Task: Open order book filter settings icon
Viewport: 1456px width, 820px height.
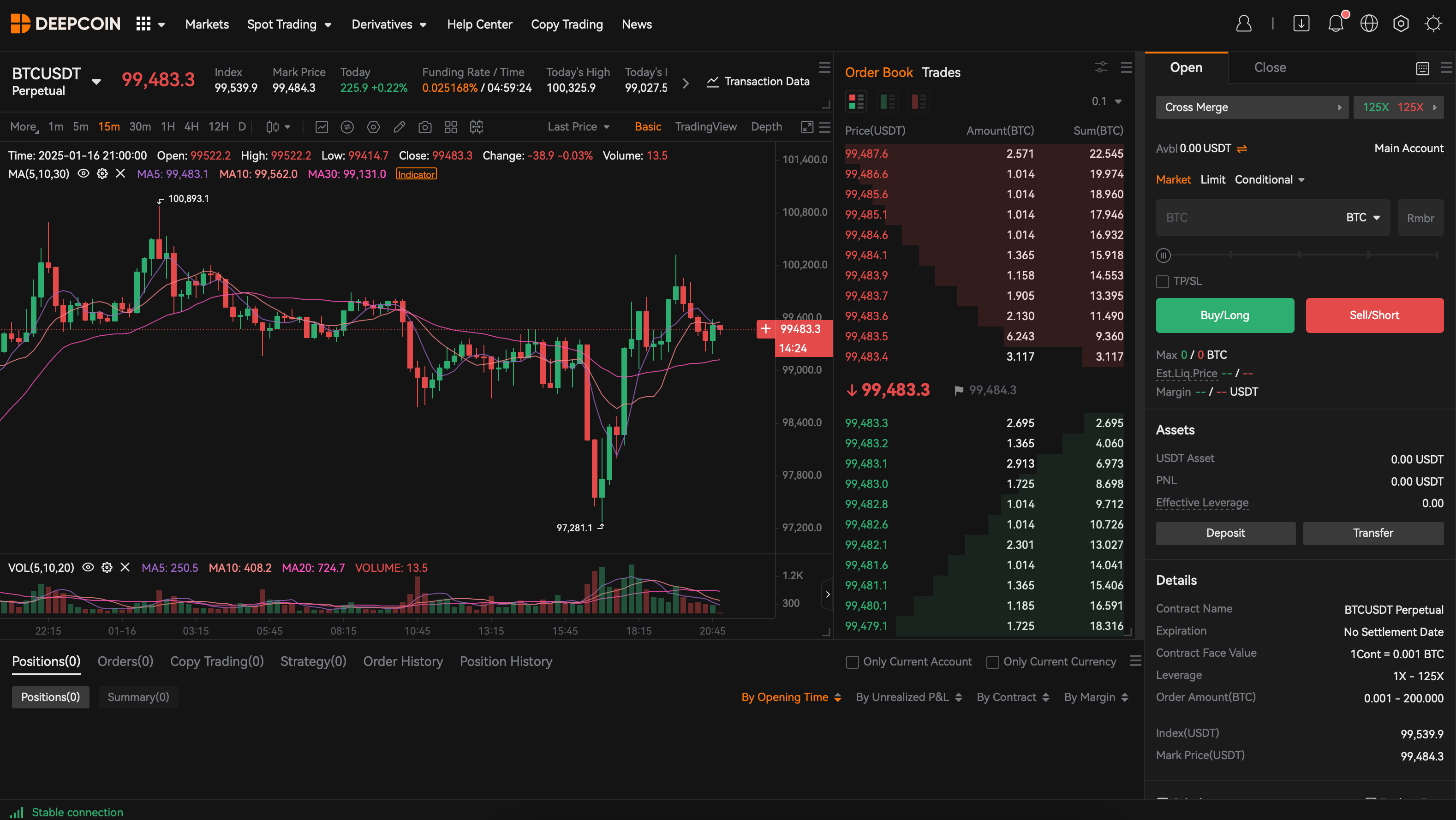Action: point(1101,68)
